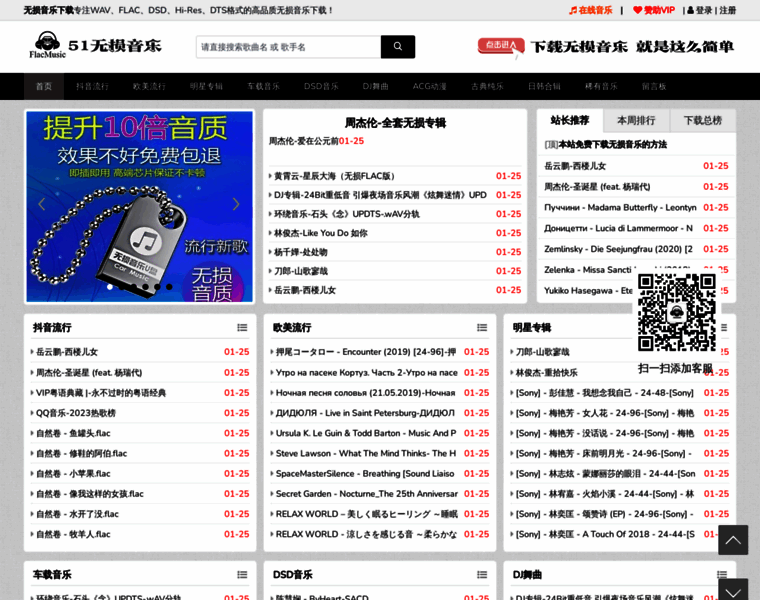This screenshot has height=600, width=760.
Task: Open list icon for 欧美流行 section
Action: pos(482,328)
